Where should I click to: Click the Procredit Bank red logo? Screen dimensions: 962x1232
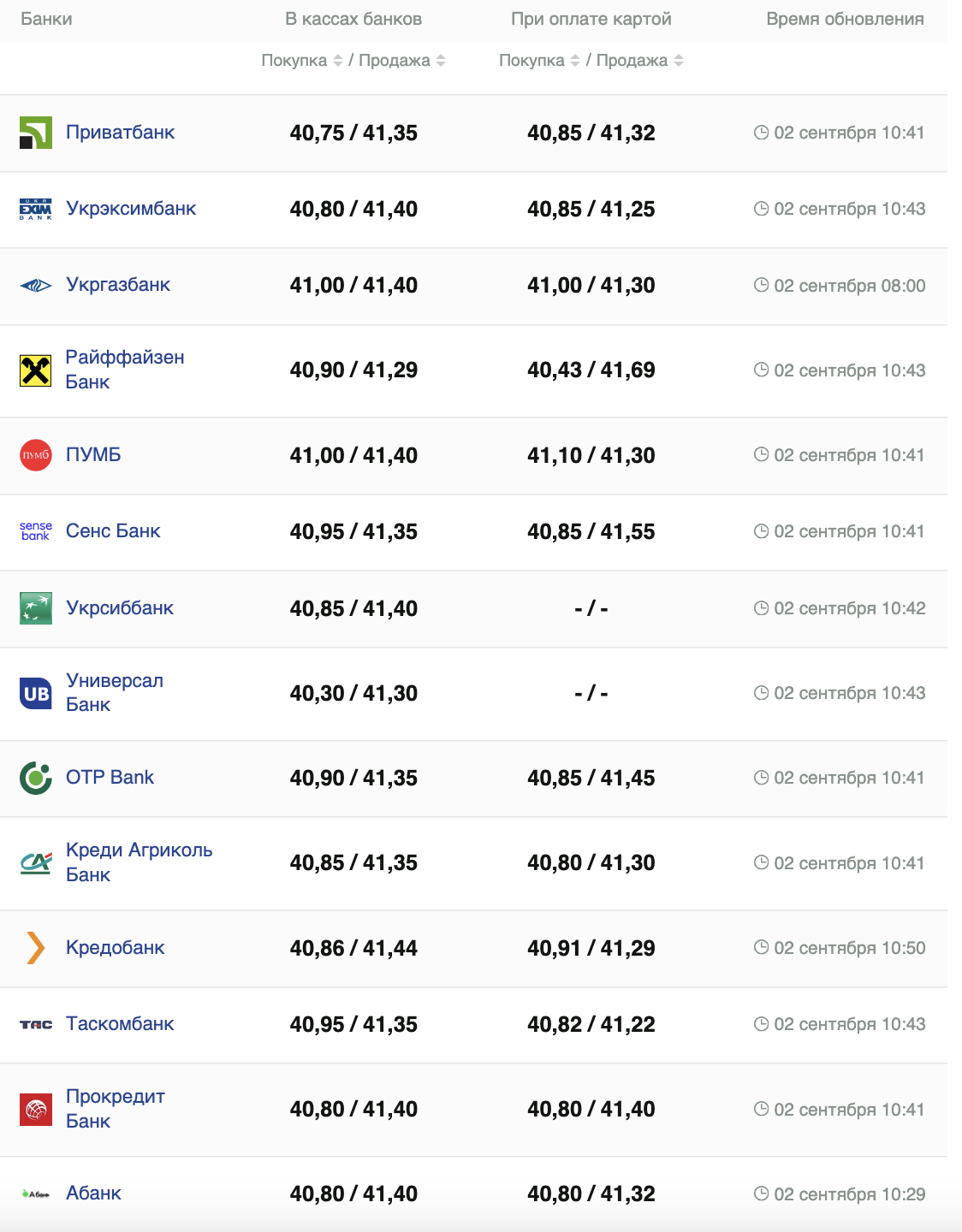point(36,1110)
